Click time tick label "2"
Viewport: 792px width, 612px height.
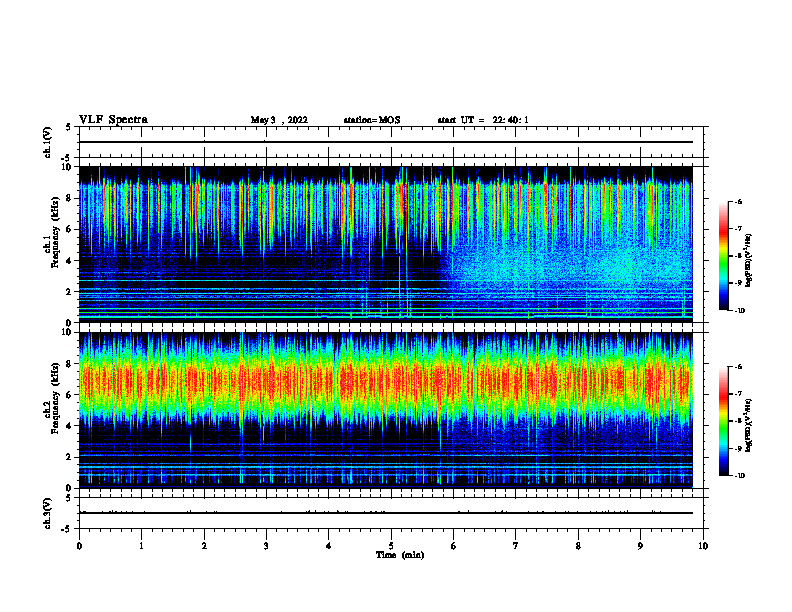pos(204,546)
